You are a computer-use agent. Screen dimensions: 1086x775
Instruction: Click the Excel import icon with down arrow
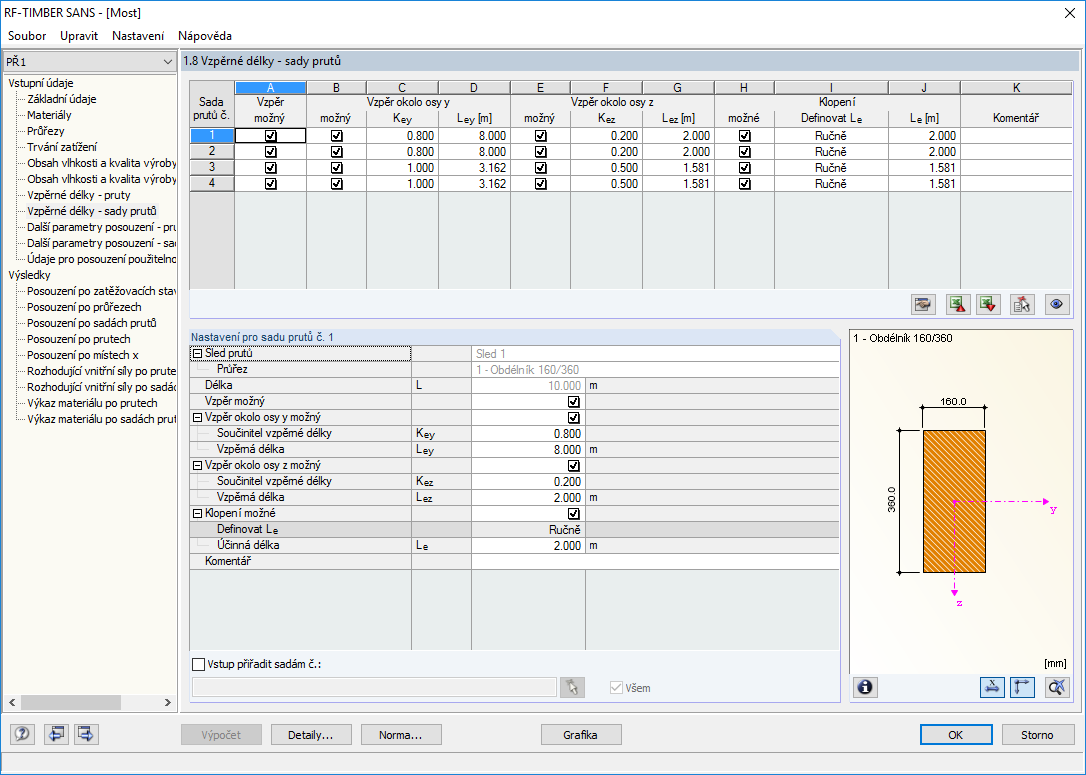pyautogui.click(x=990, y=305)
